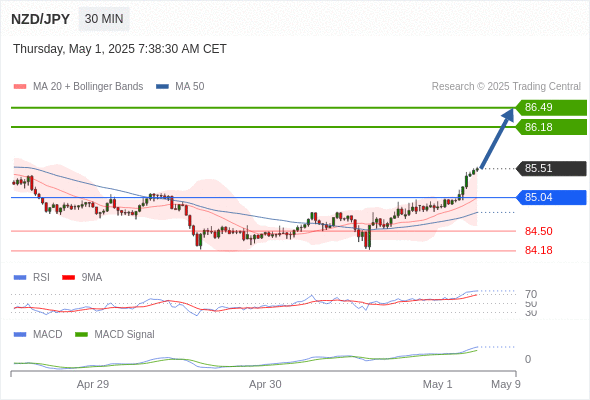The width and height of the screenshot is (590, 400).
Task: Click the NZD/JPY pair title
Action: 41,19
